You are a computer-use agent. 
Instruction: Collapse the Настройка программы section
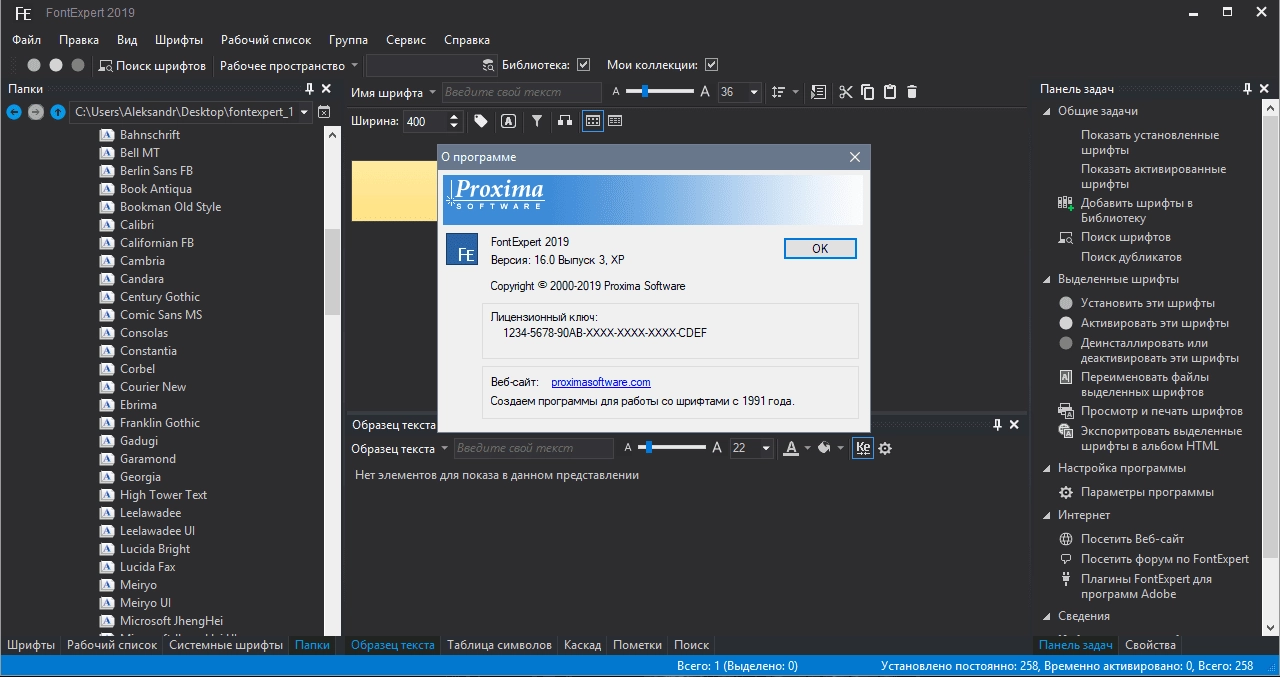tap(1047, 468)
